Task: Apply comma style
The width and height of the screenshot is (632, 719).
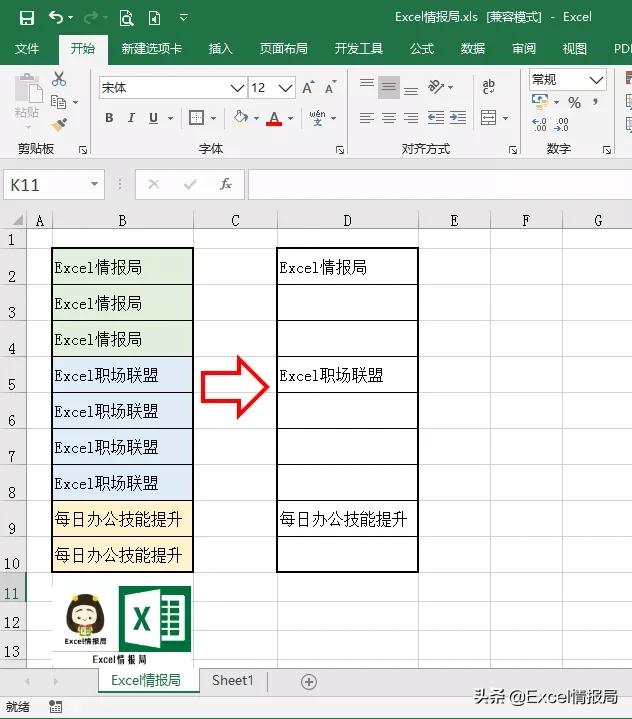Action: 595,102
